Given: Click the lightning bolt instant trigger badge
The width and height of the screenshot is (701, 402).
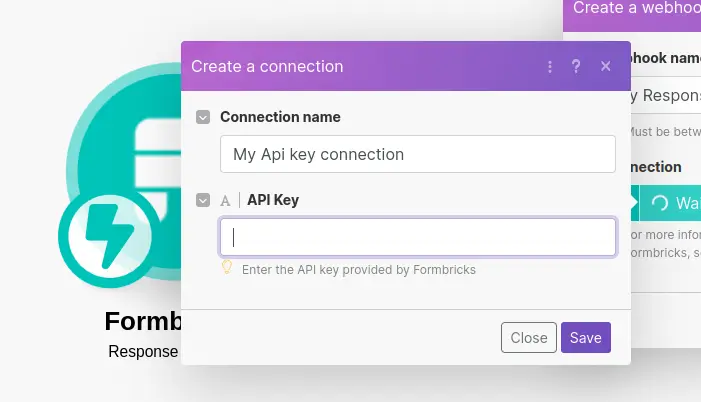Looking at the screenshot, I should (x=104, y=239).
